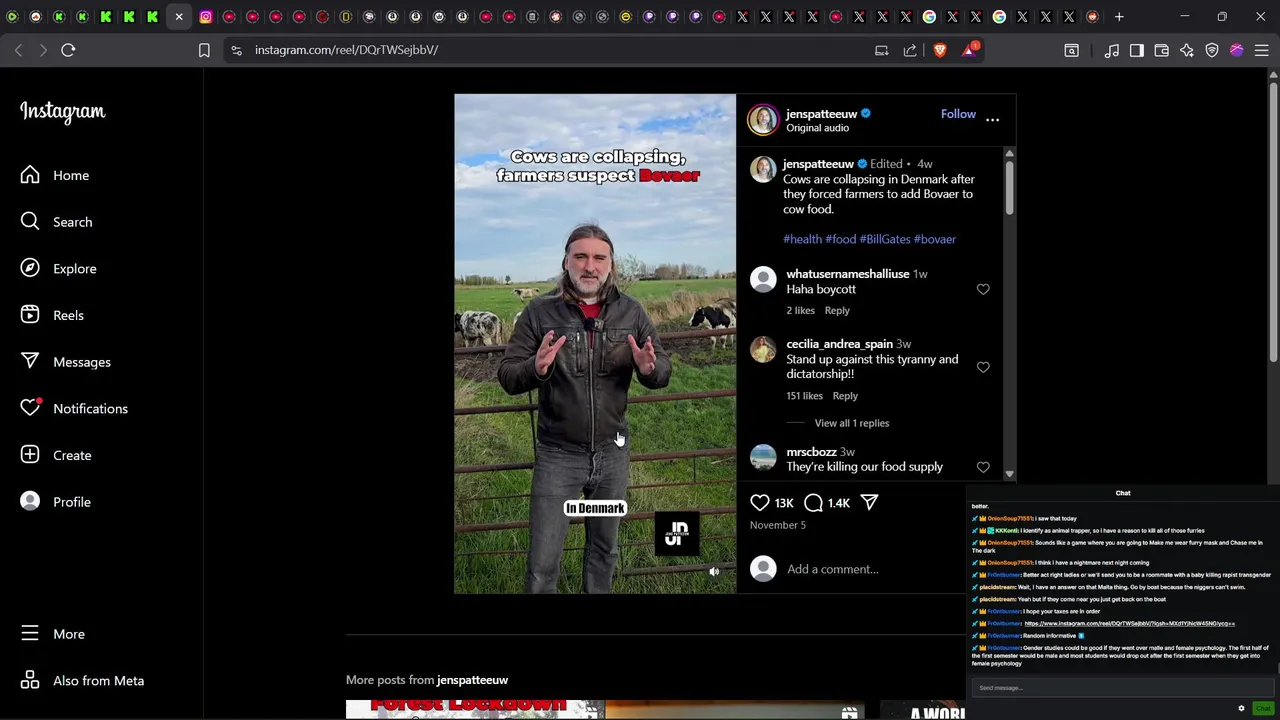Open the Brave VPN shield icon

(x=1212, y=50)
